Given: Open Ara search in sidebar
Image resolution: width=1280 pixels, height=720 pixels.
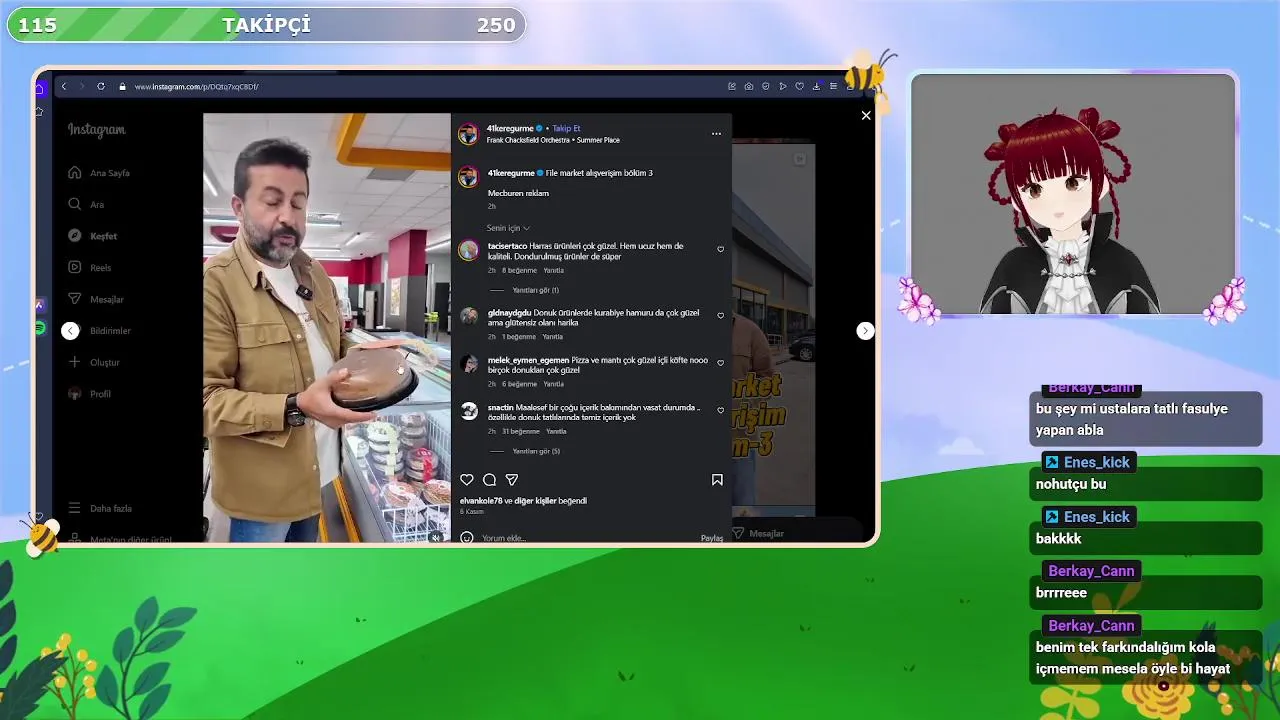Looking at the screenshot, I should point(86,204).
